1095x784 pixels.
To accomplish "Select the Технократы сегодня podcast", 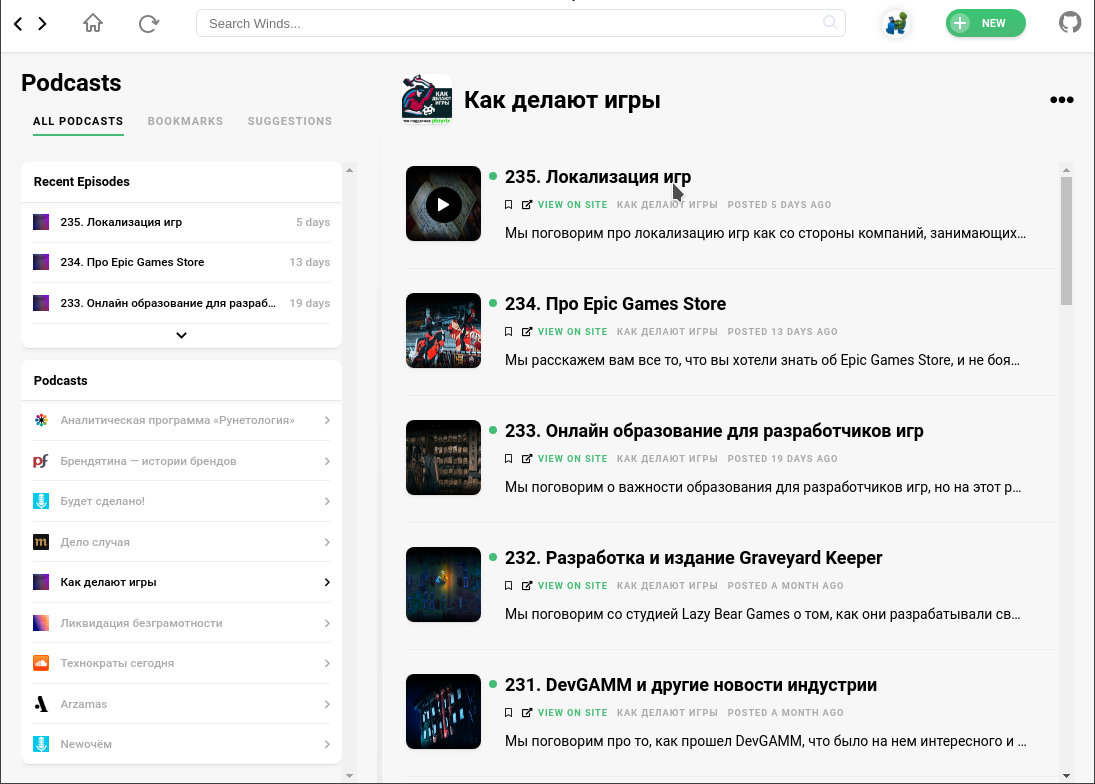I will click(x=182, y=663).
